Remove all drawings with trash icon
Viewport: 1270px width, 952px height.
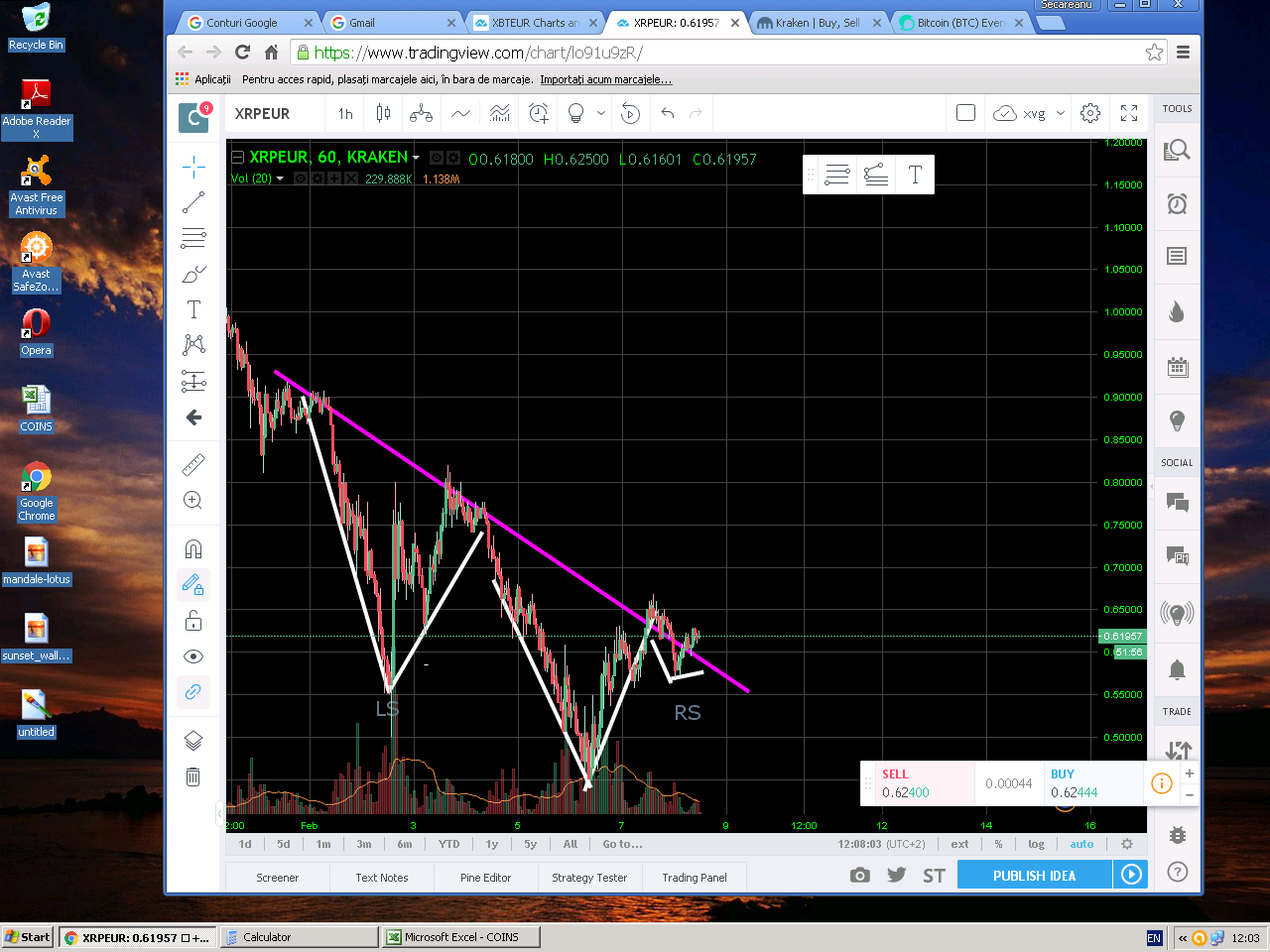[193, 776]
